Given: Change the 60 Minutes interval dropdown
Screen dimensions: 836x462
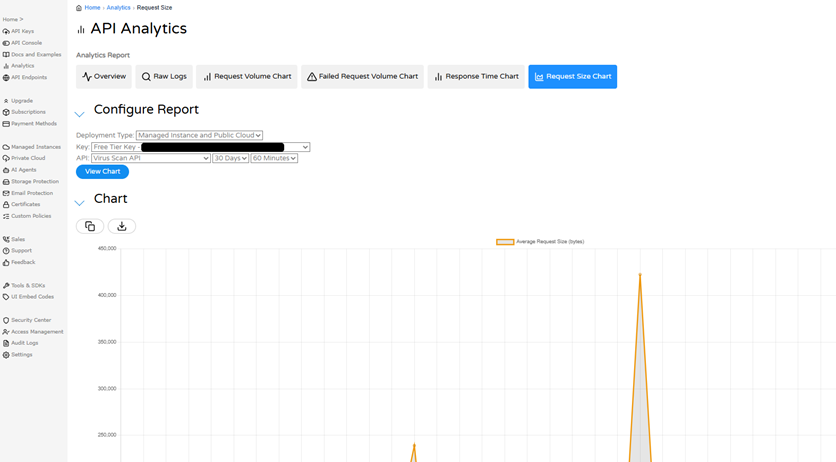Looking at the screenshot, I should click(274, 158).
